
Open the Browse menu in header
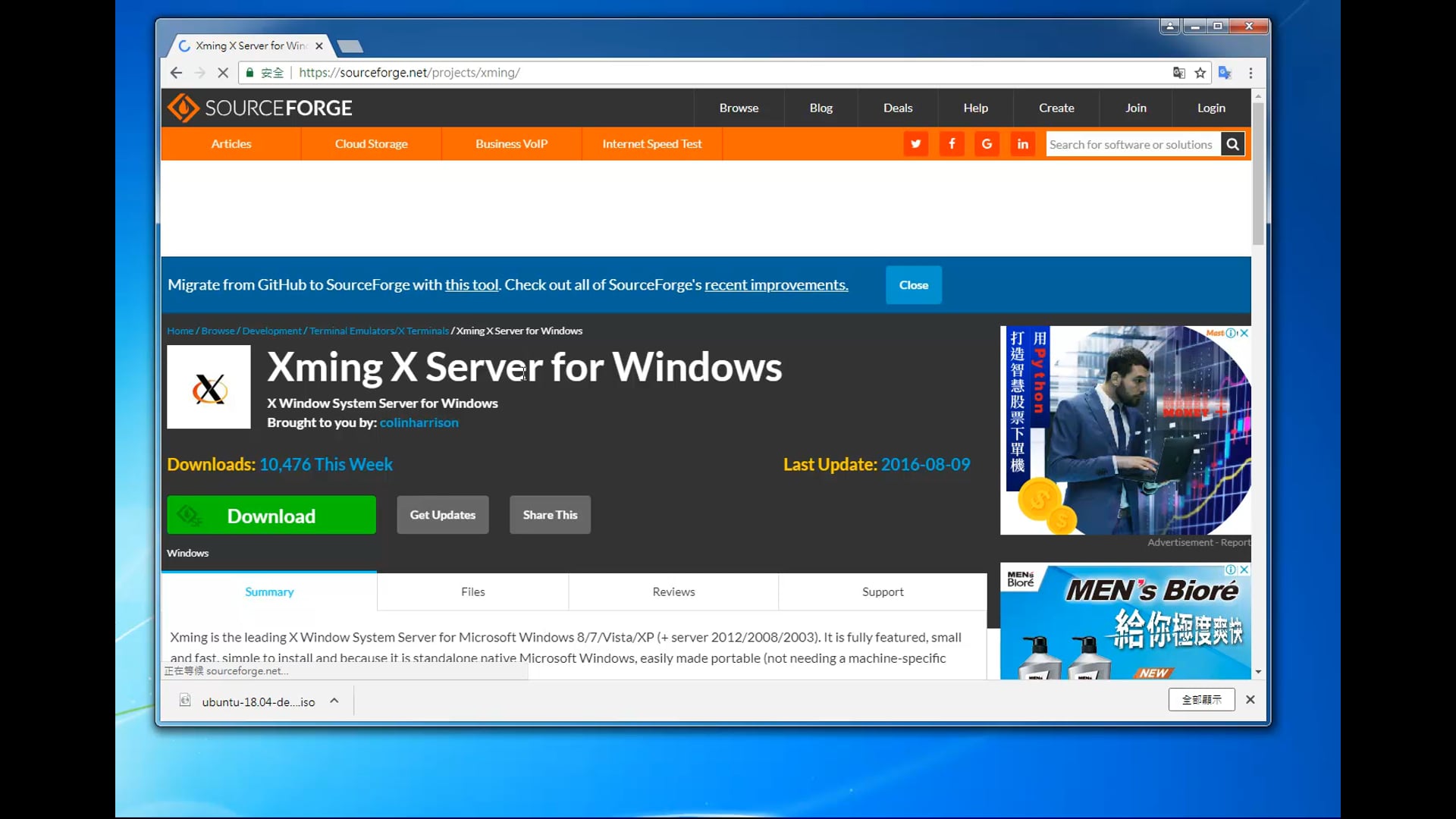click(x=739, y=108)
